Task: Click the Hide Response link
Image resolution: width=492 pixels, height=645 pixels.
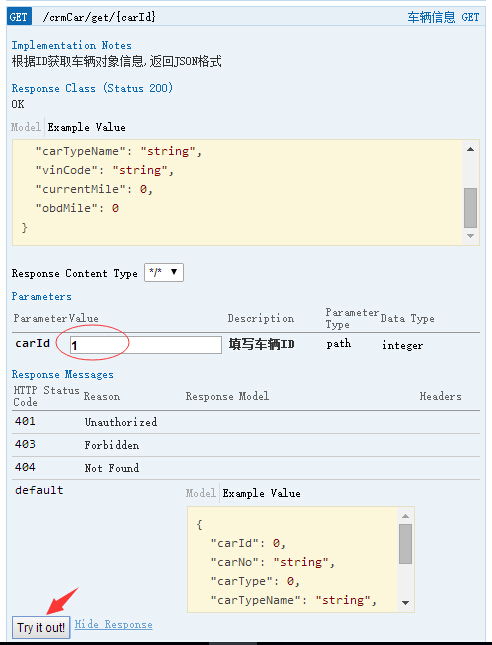Action: tap(114, 624)
